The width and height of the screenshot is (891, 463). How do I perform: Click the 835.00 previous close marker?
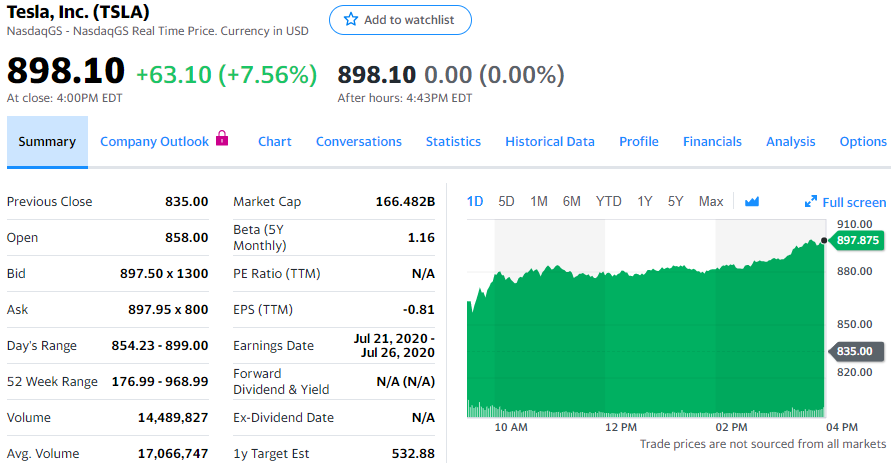click(856, 351)
